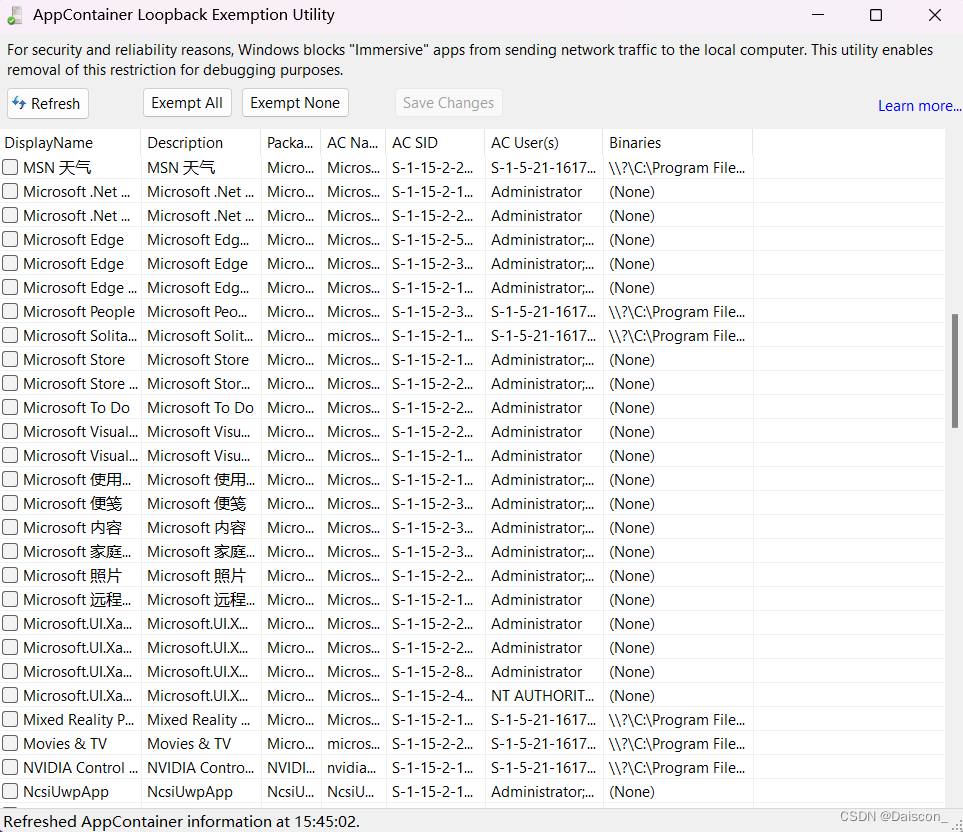The height and width of the screenshot is (832, 963).
Task: Check the Mixed Reality Portal checkbox
Action: pyautogui.click(x=10, y=719)
